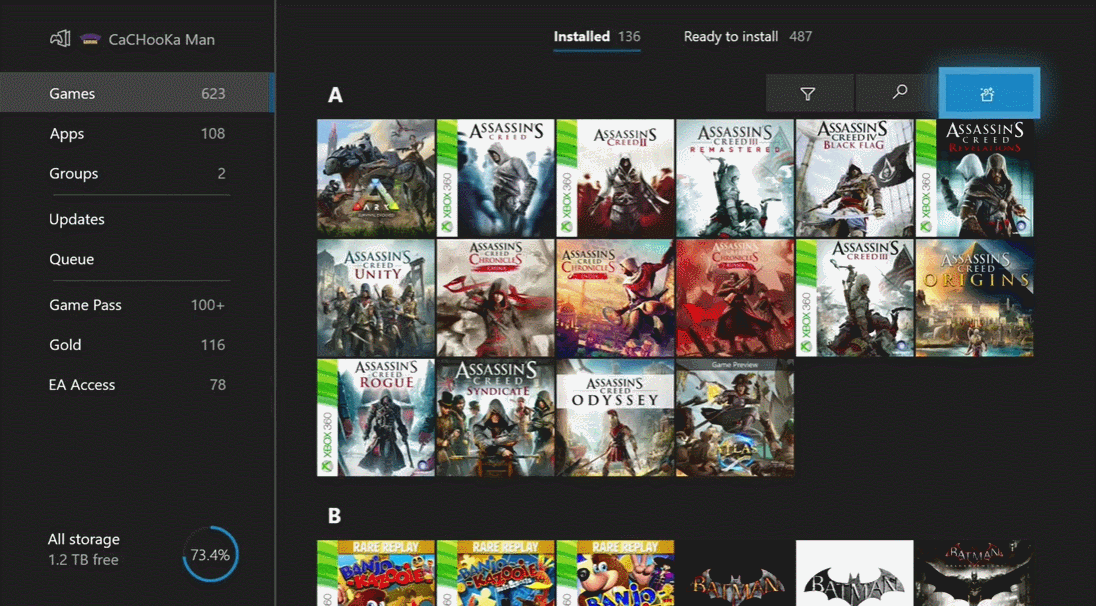1096x606 pixels.
Task: Open the ARK Survival Evolved game tile
Action: [x=376, y=178]
